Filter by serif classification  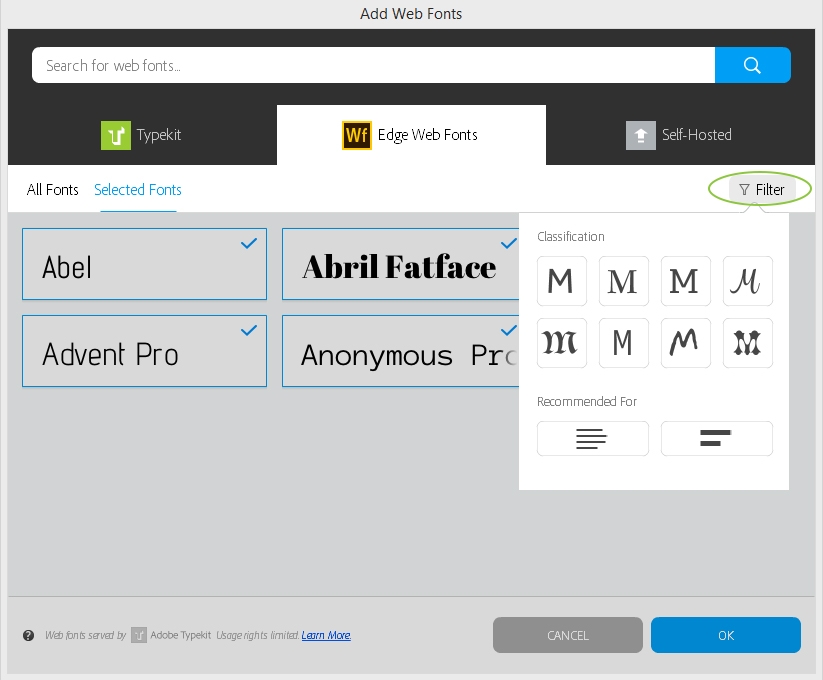624,281
